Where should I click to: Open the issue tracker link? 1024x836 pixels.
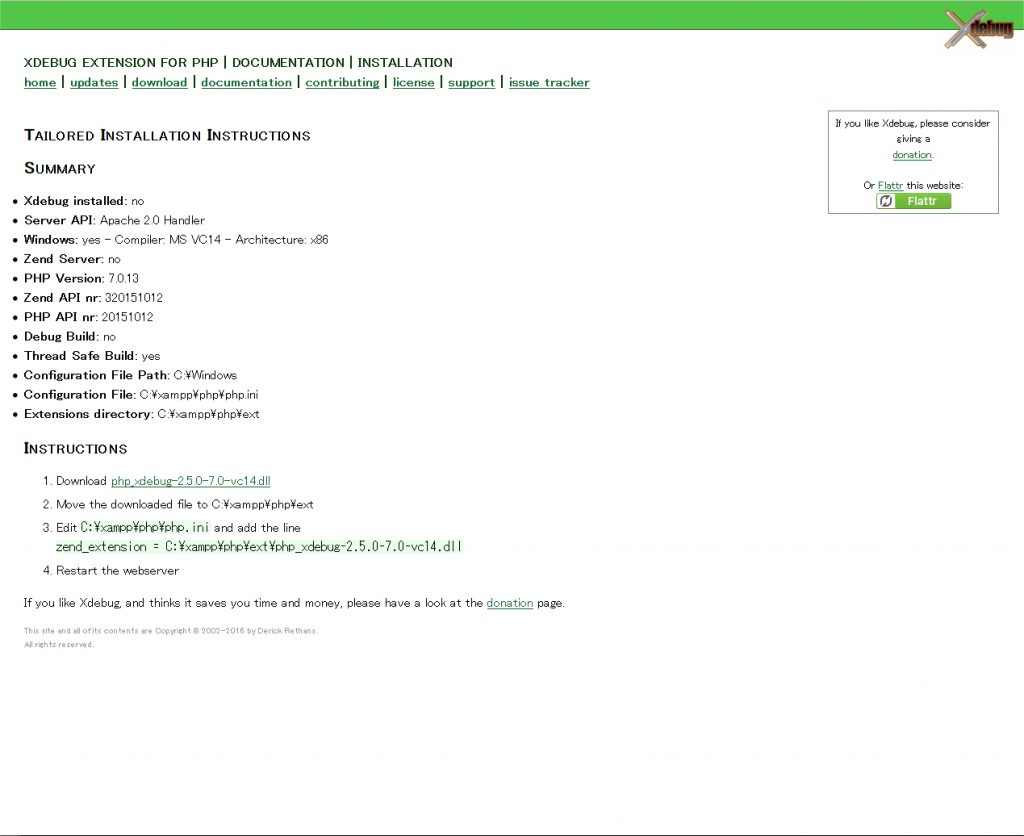pyautogui.click(x=549, y=82)
